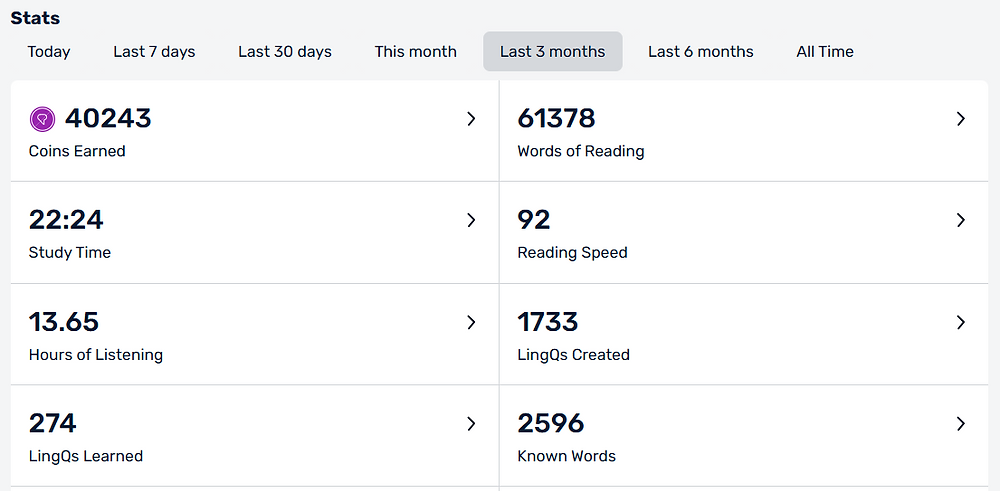The height and width of the screenshot is (491, 1000).
Task: Open the LingQs Created chevron arrow
Action: tap(960, 322)
